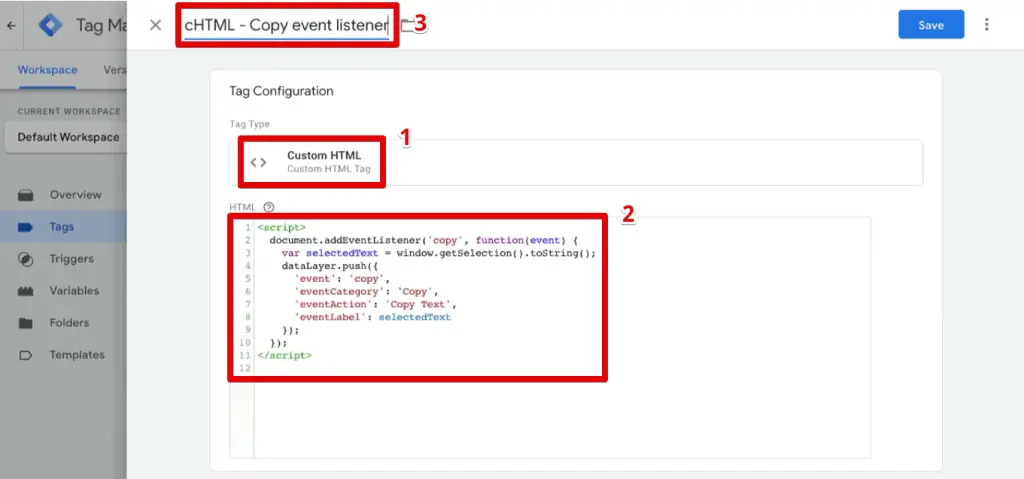
Task: Click the Tags label icon
Action: pos(25,227)
